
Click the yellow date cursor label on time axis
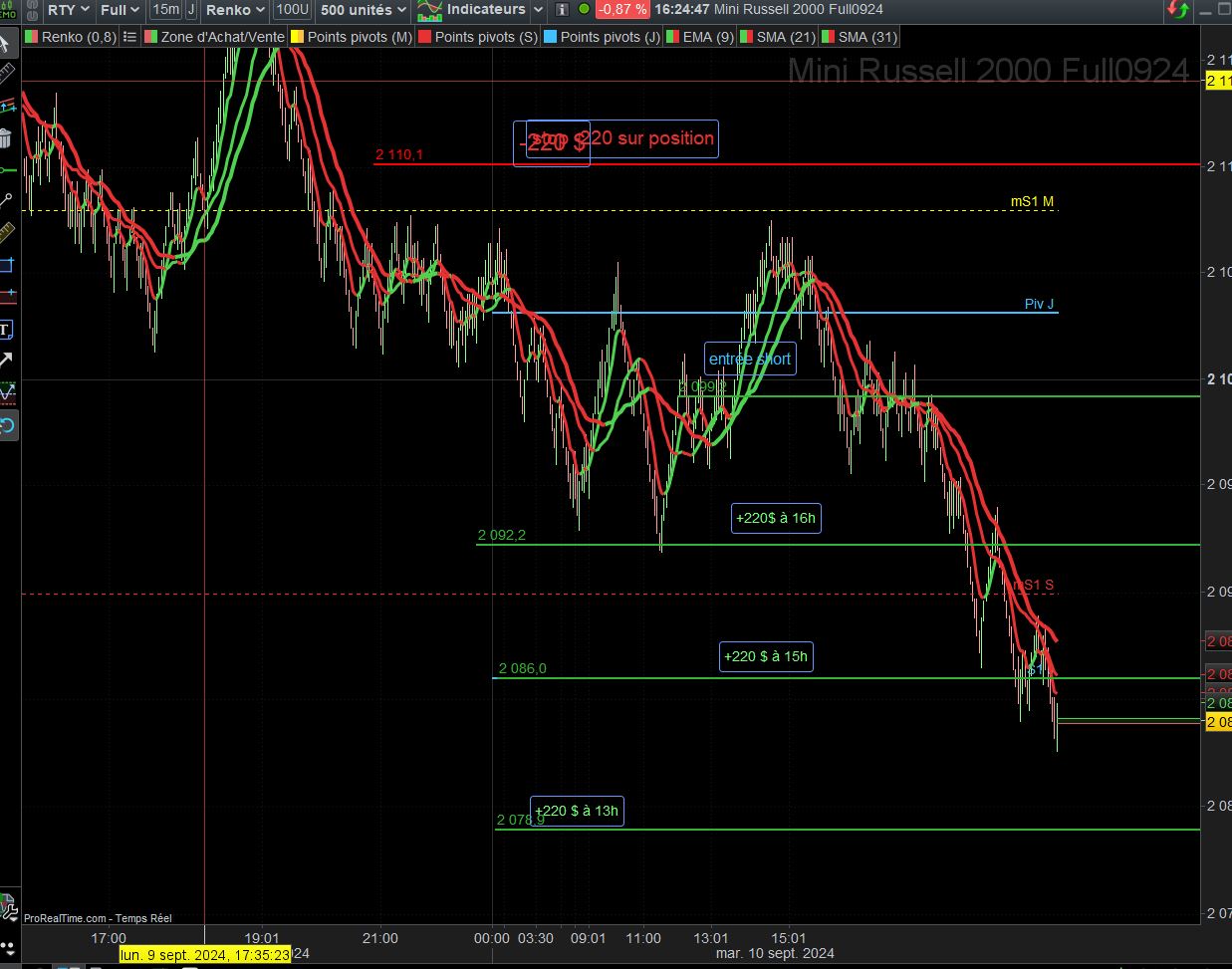204,954
